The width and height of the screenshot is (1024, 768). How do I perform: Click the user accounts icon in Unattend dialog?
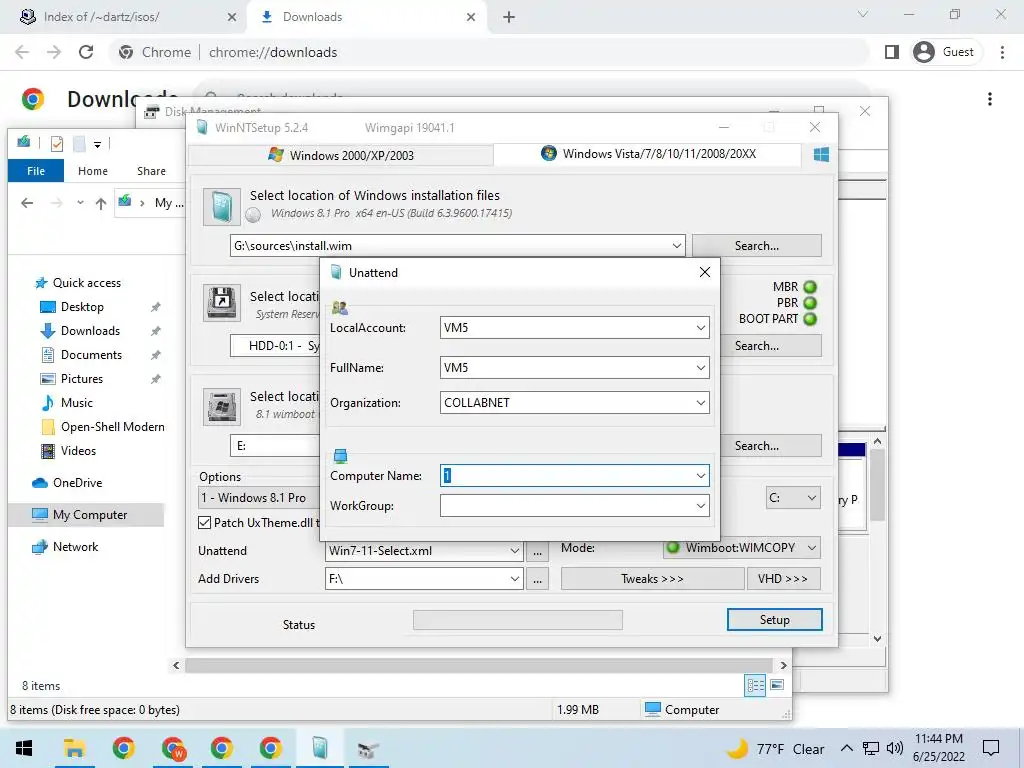(x=340, y=307)
